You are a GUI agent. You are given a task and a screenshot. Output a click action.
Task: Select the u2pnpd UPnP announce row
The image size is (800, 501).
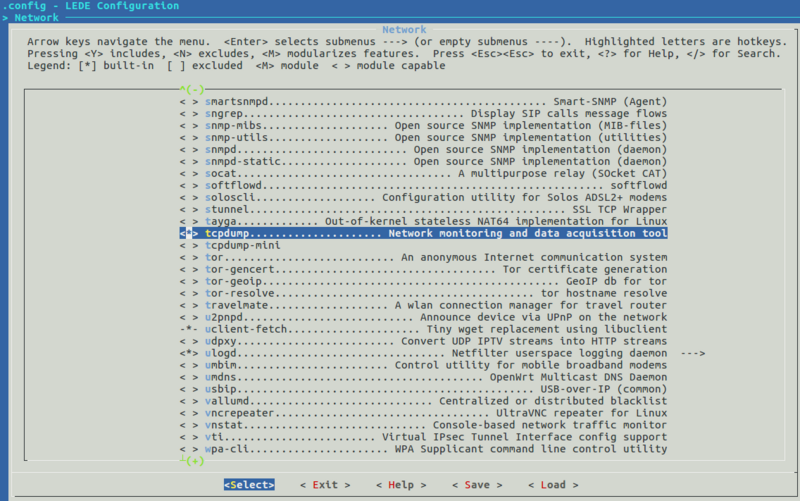(x=423, y=317)
